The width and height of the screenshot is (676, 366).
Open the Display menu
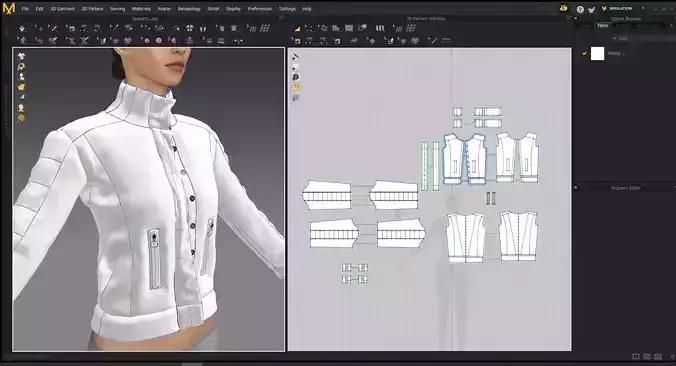coord(233,9)
